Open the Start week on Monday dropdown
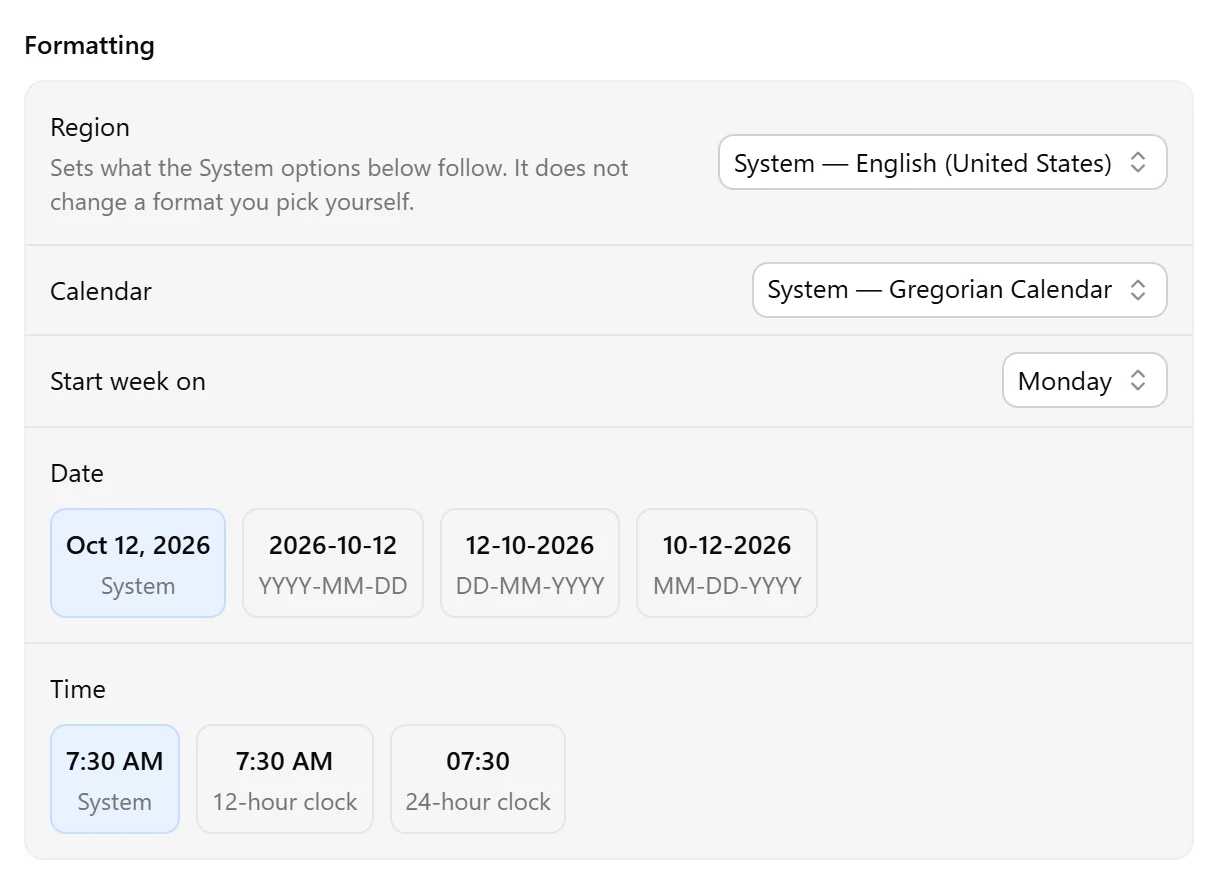 click(1084, 380)
